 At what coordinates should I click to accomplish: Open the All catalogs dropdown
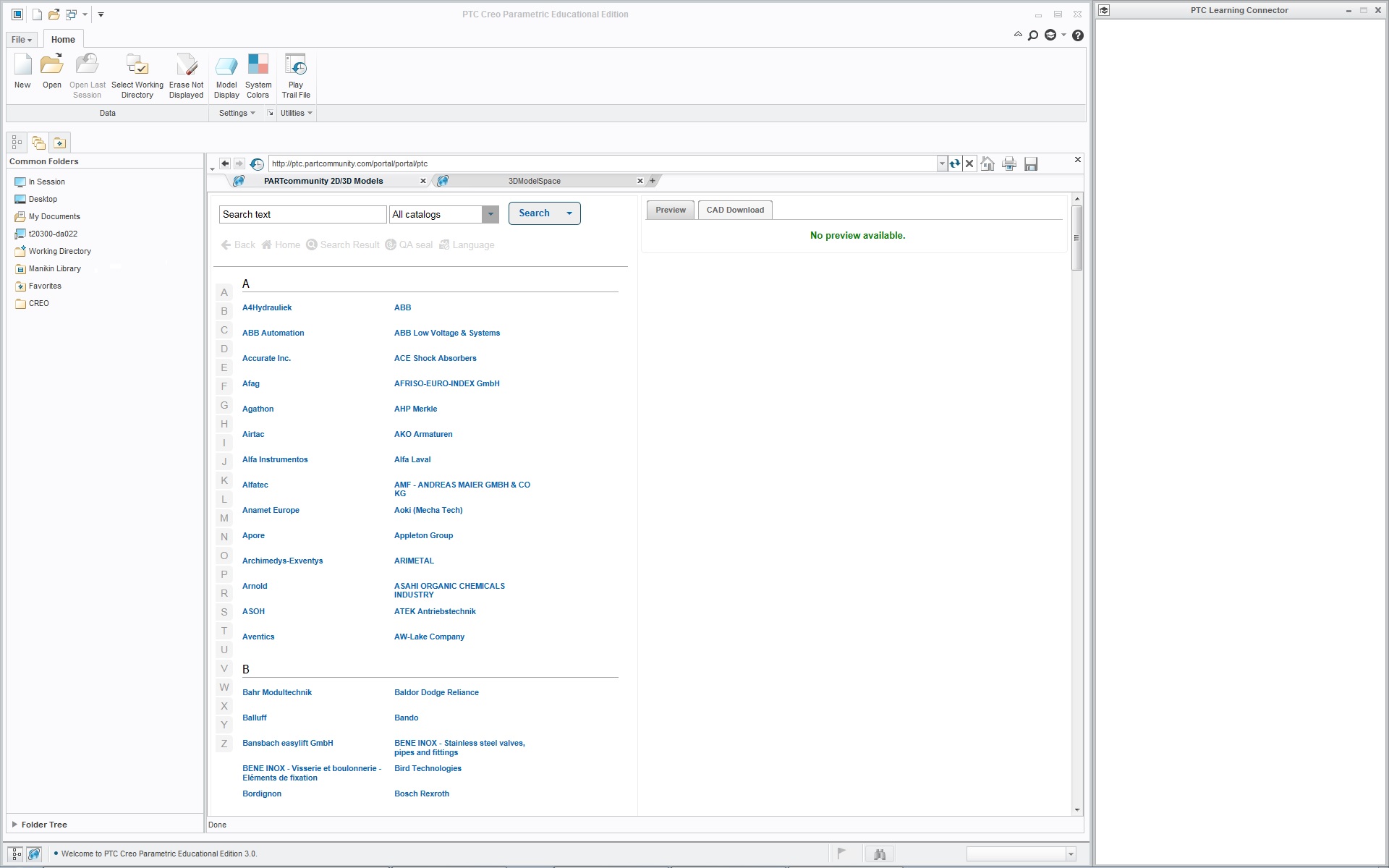click(490, 215)
